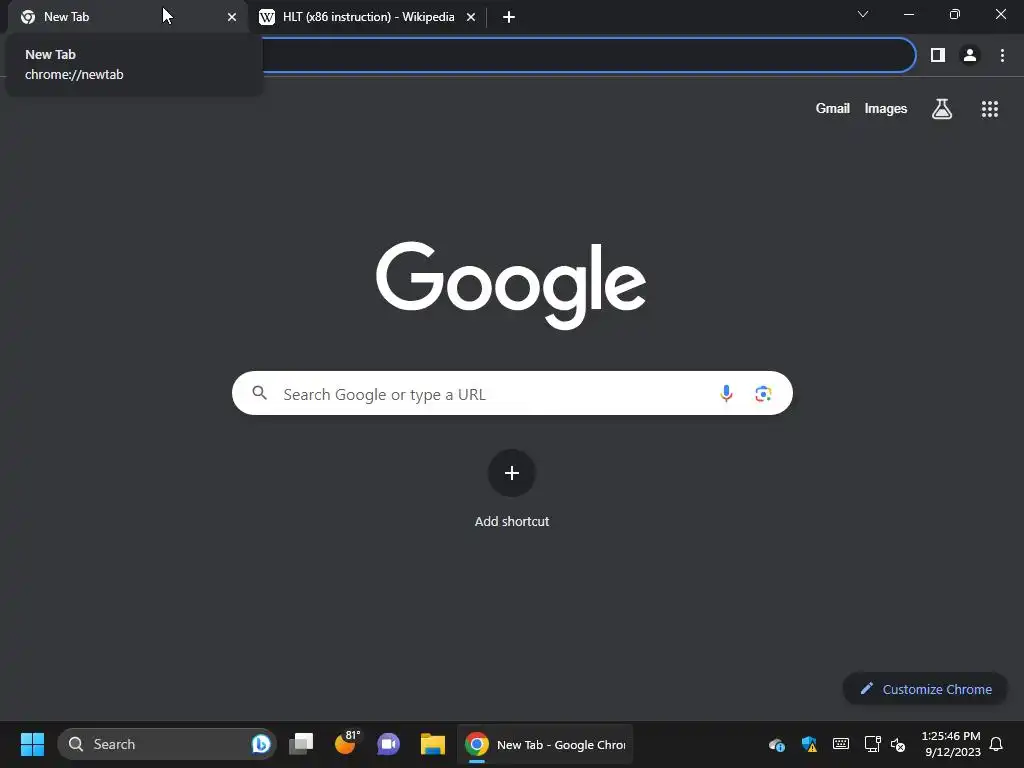The height and width of the screenshot is (768, 1024).
Task: Click chrome://newtab in the tab tooltip
Action: (x=74, y=74)
